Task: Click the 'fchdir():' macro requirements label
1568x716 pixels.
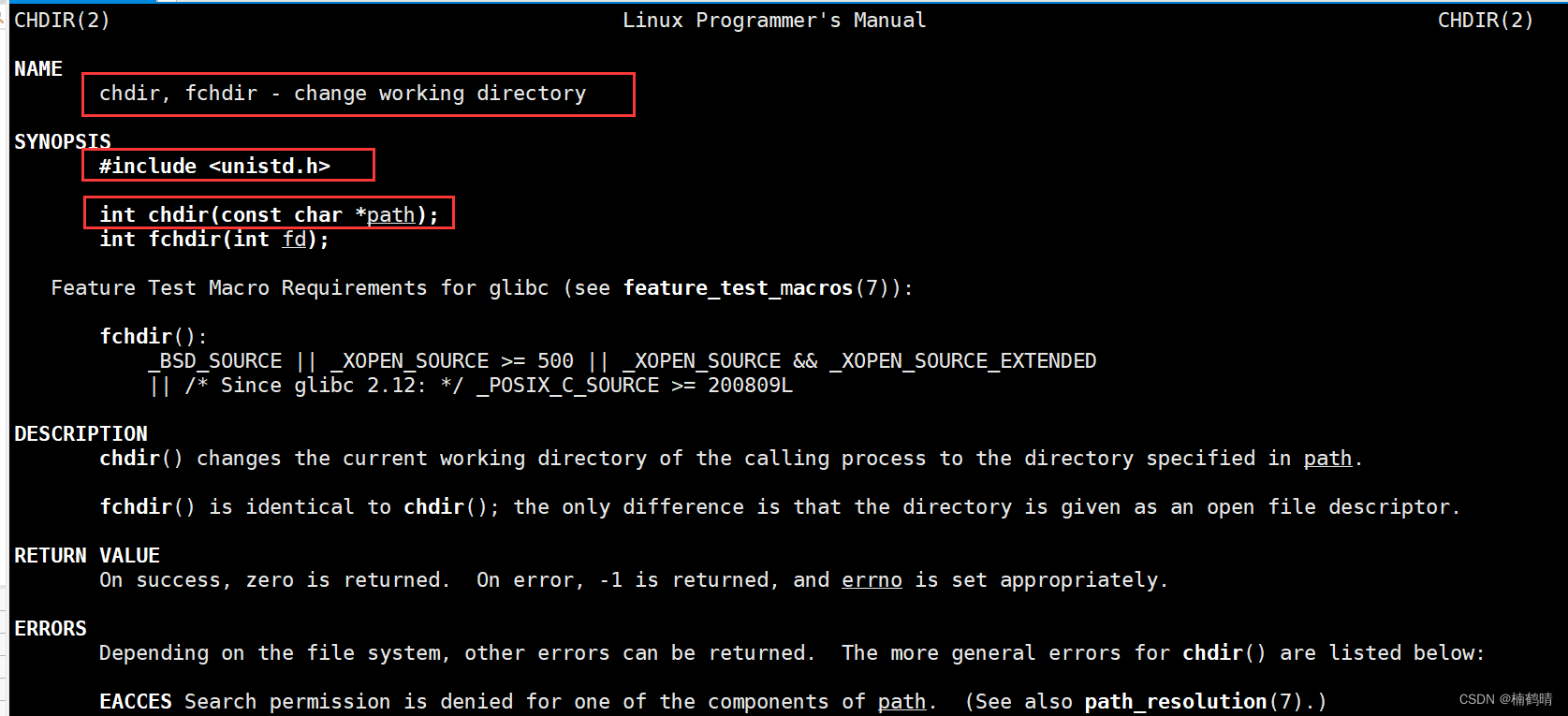Action: [x=154, y=337]
